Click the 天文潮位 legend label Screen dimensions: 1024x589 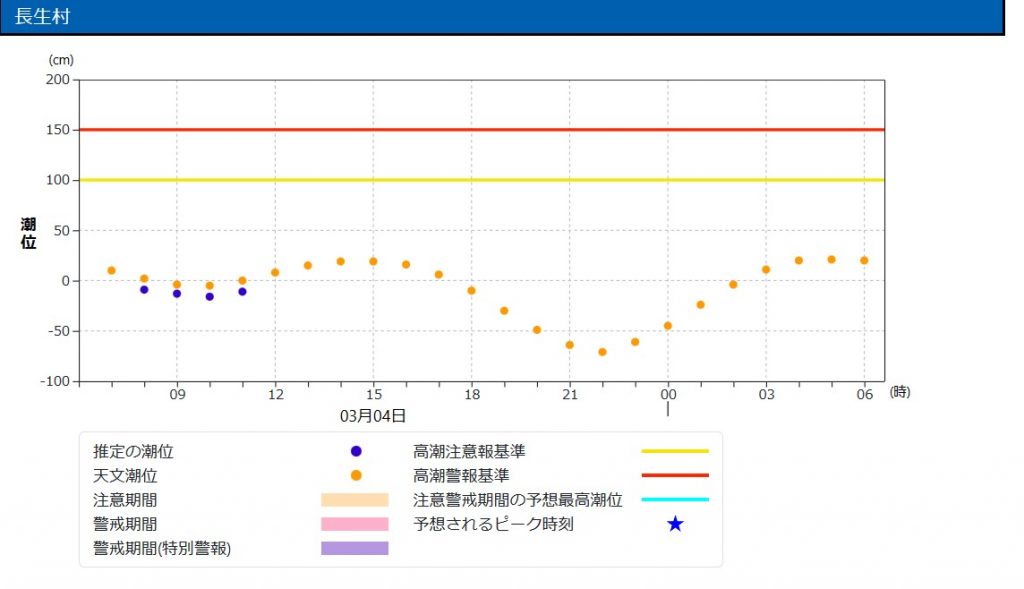point(125,475)
